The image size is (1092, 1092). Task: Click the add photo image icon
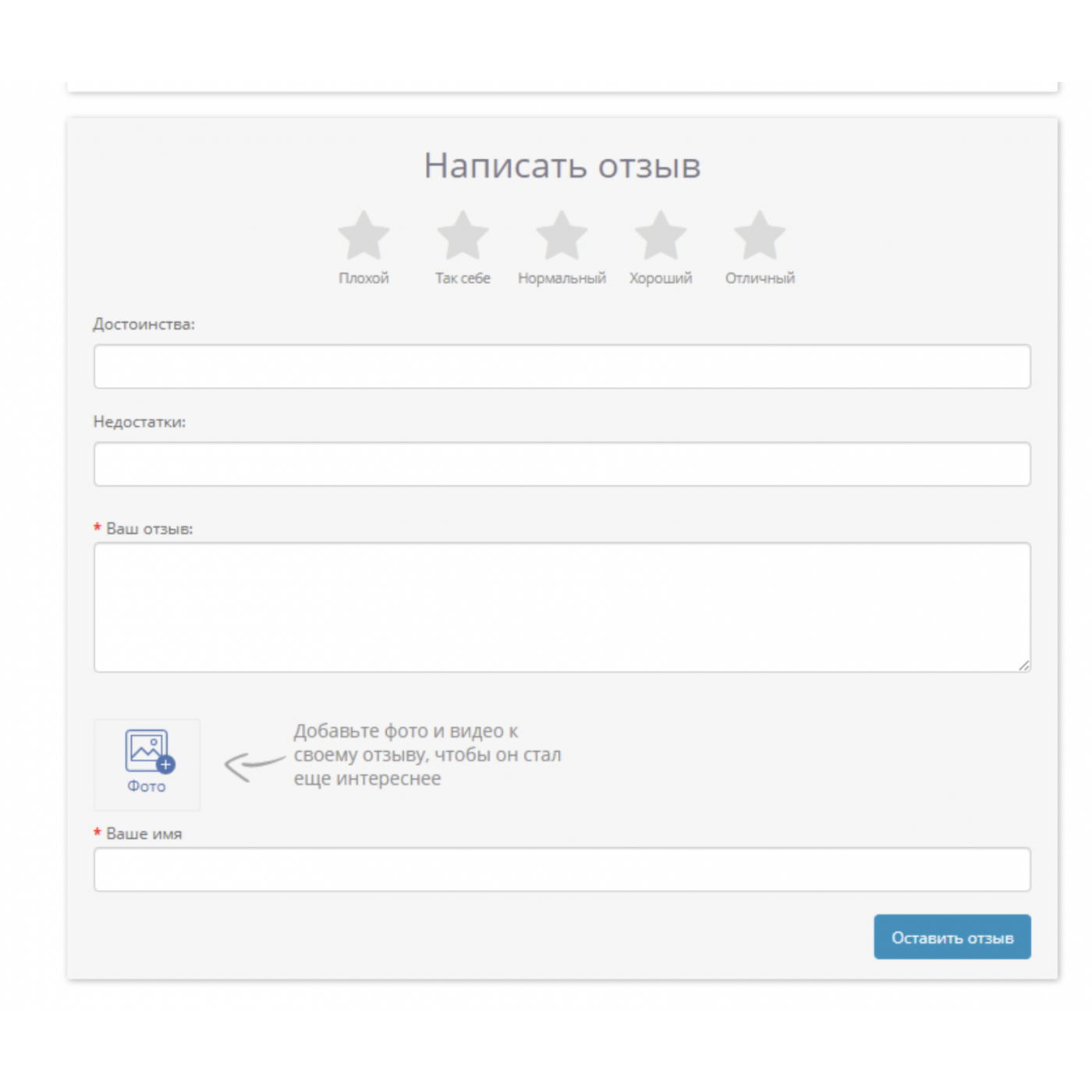147,751
